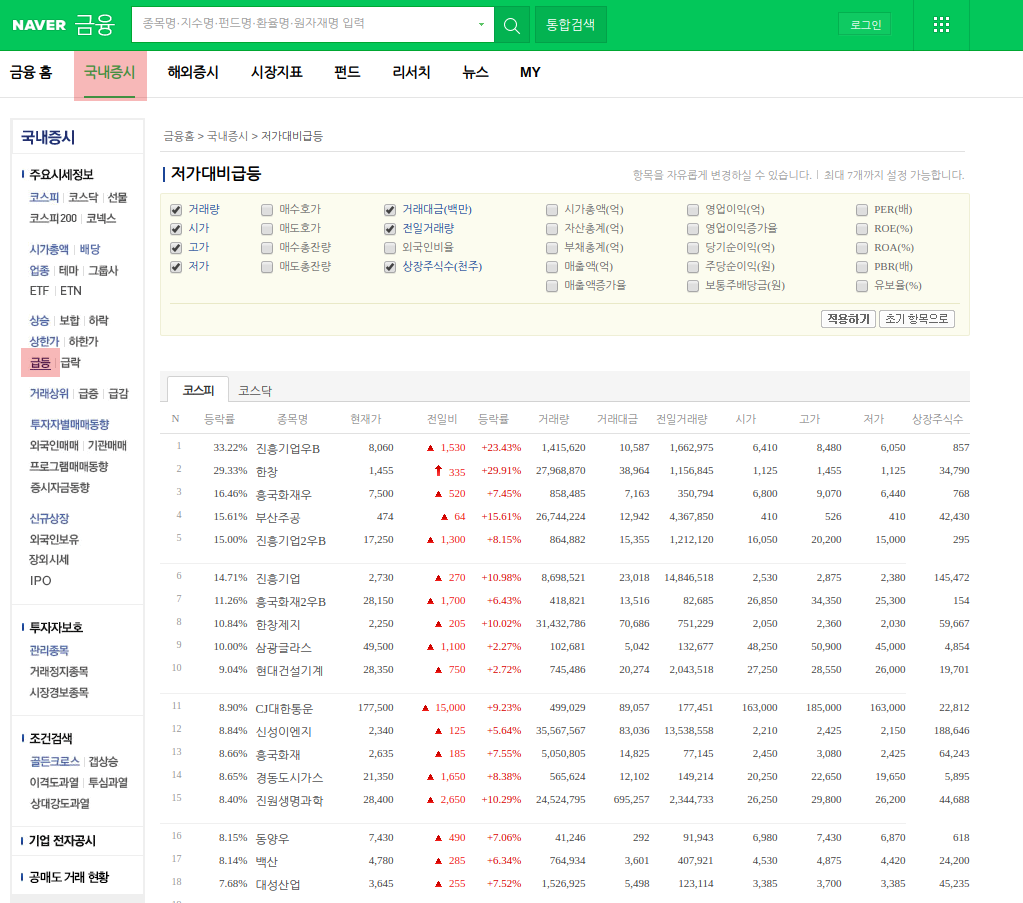Check the 매수호가 checkbox

(266, 210)
